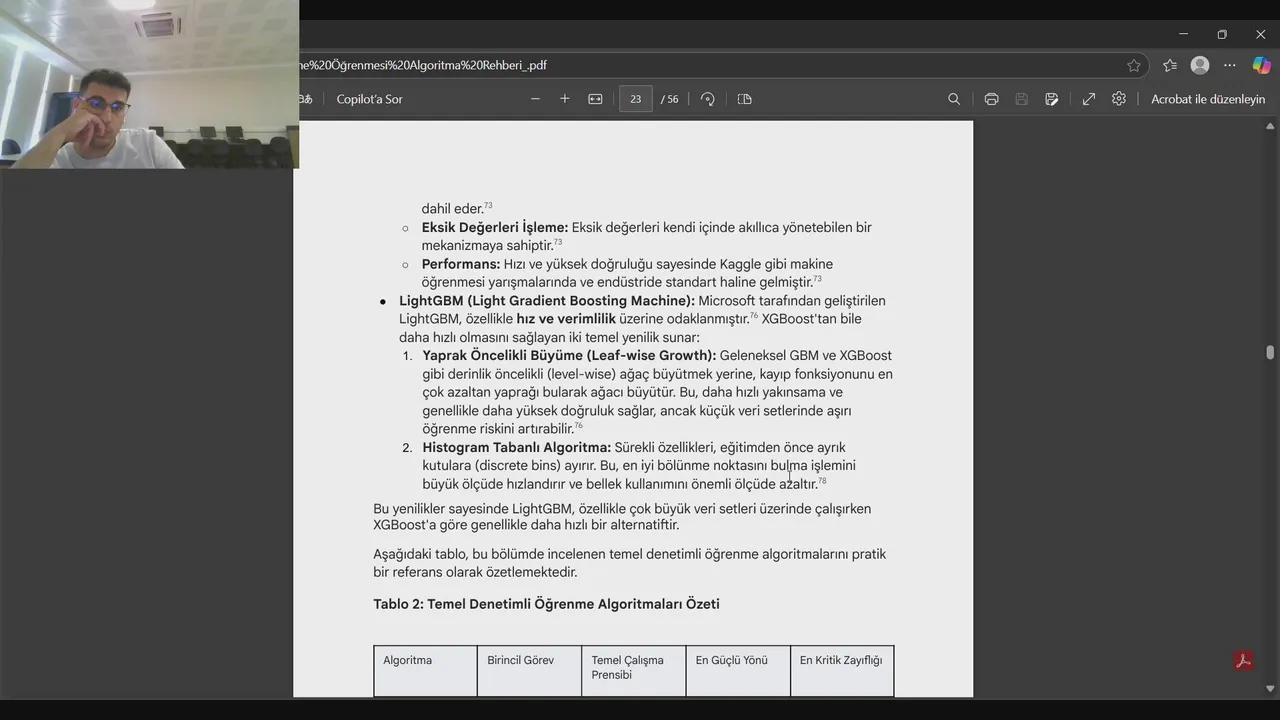Click the bold text 'Histogram Tabanlı Algoritma:'
This screenshot has width=1280, height=720.
coord(516,447)
